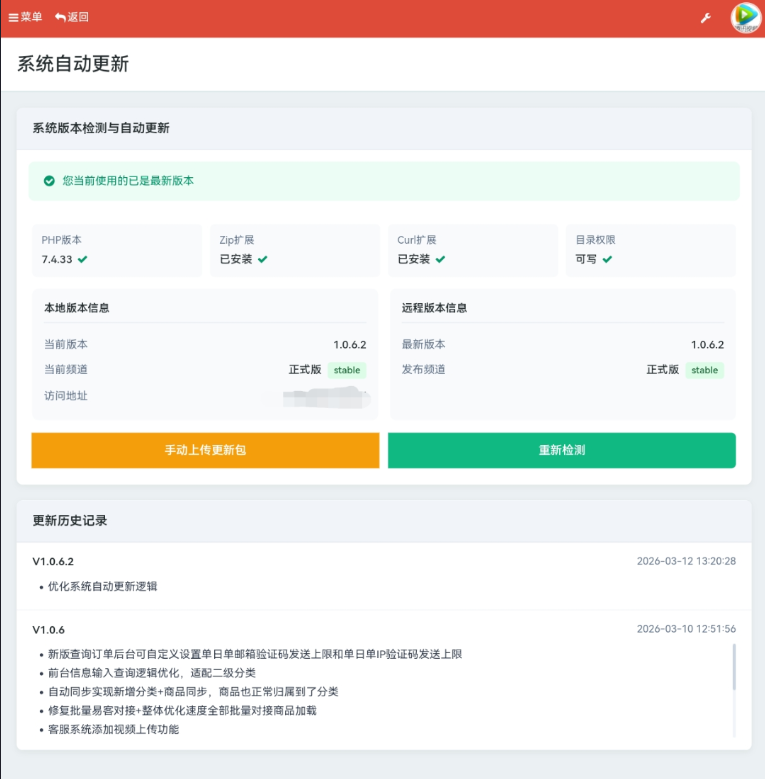
Task: Click the stable badge under 远程版本信息
Action: [x=705, y=370]
